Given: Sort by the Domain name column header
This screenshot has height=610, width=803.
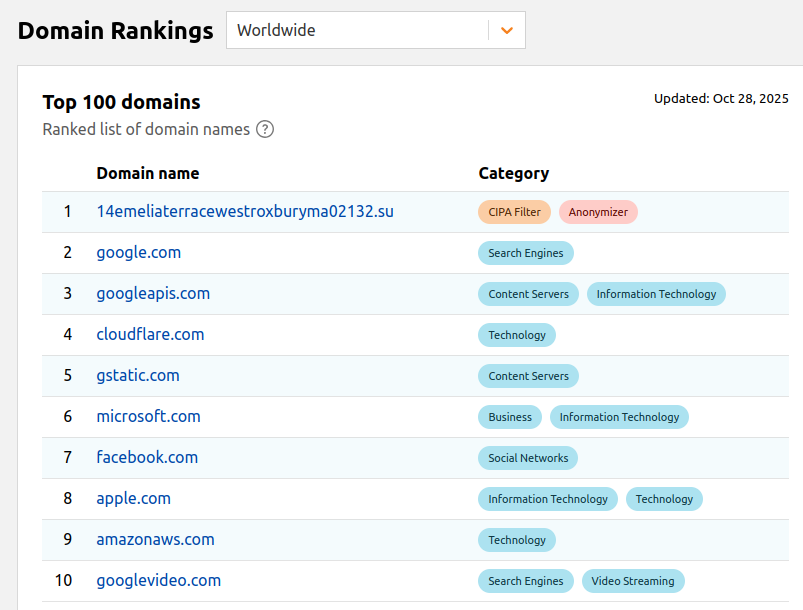Looking at the screenshot, I should tap(147, 173).
